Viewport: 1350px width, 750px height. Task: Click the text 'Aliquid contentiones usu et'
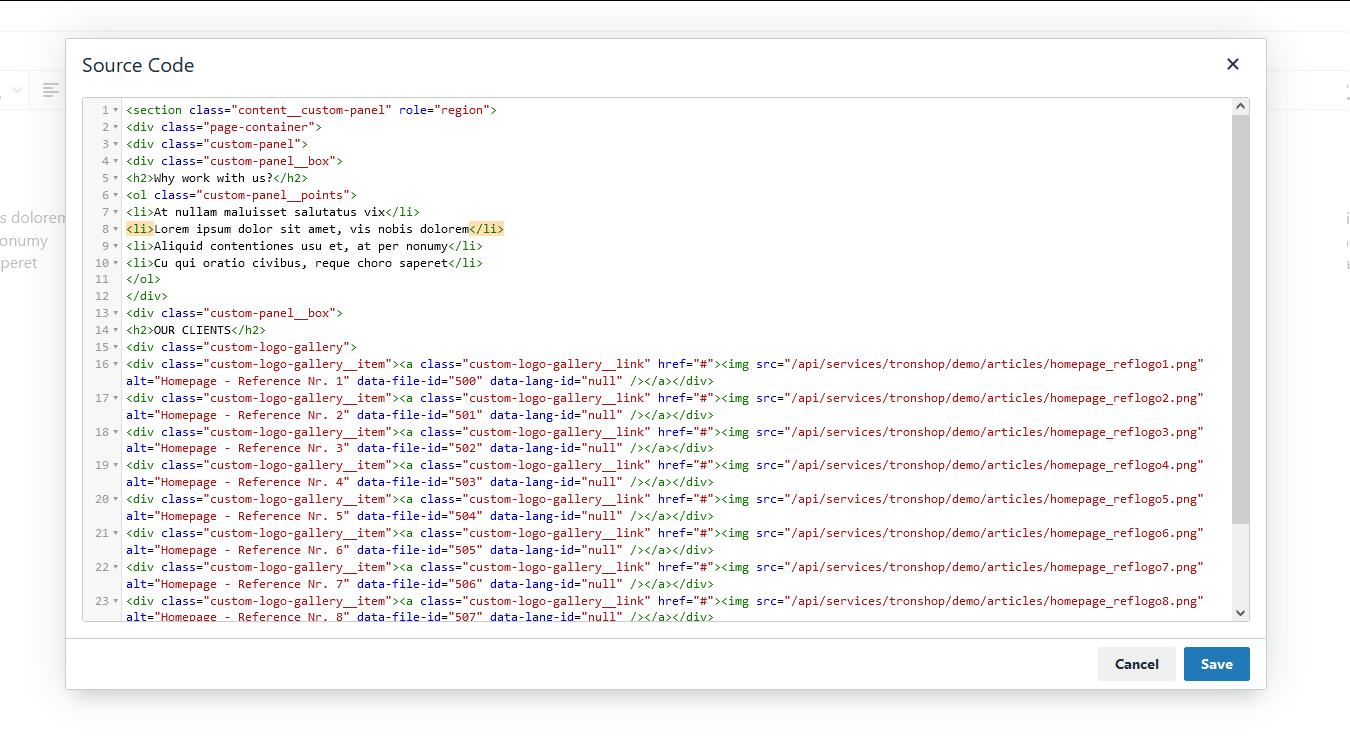click(x=301, y=246)
